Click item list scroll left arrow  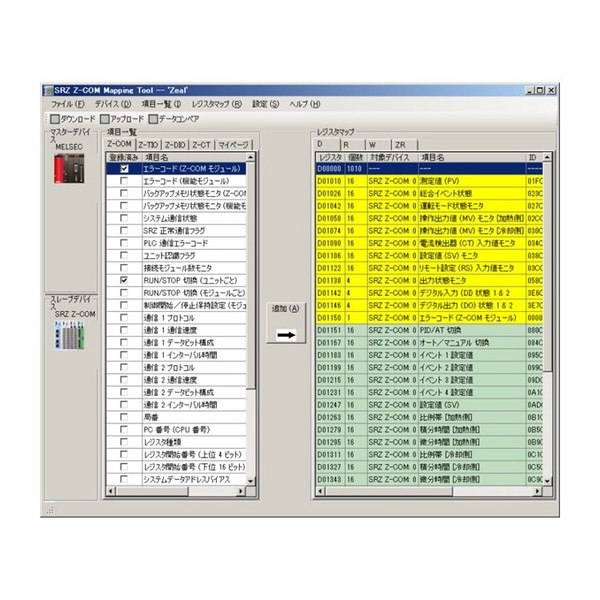(111, 491)
